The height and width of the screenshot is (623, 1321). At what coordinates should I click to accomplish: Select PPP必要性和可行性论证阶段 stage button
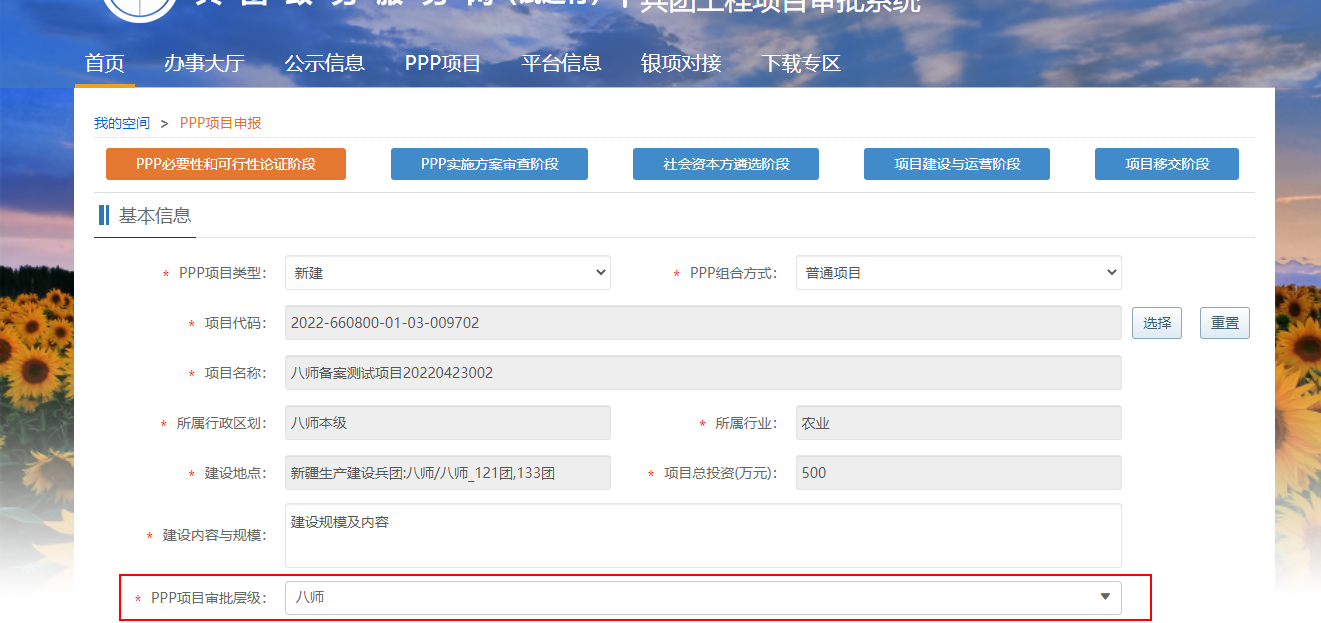pos(226,164)
